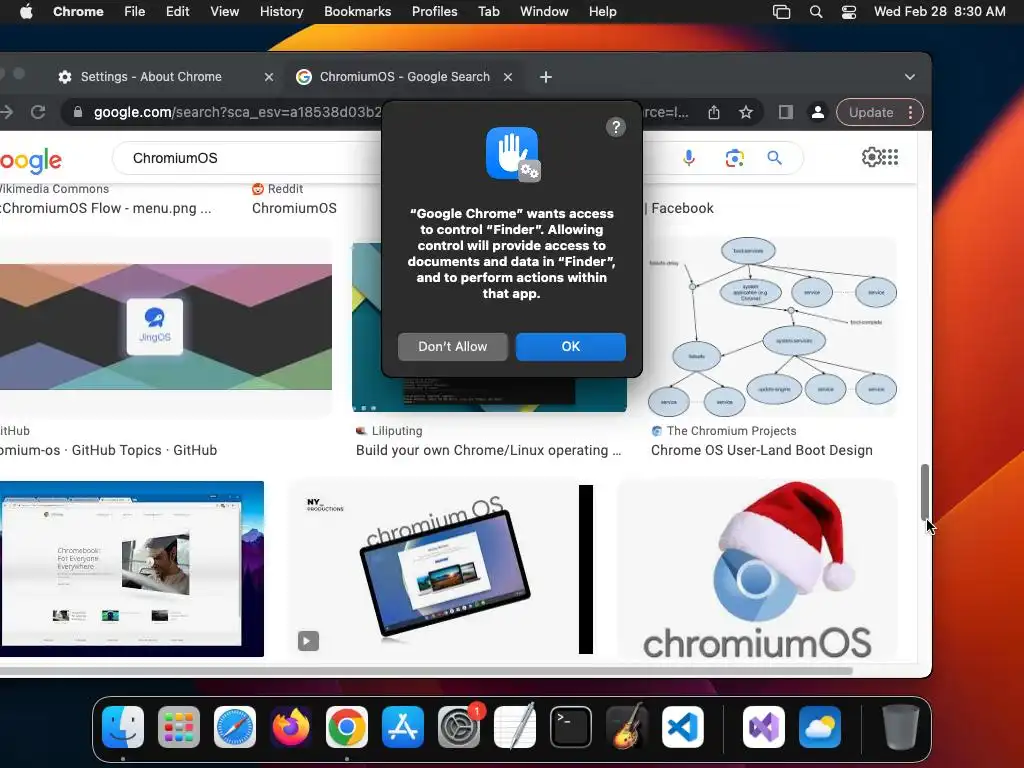Launch Visual Studio Code from Dock
Screen dimensions: 1024x768
pyautogui.click(x=683, y=727)
